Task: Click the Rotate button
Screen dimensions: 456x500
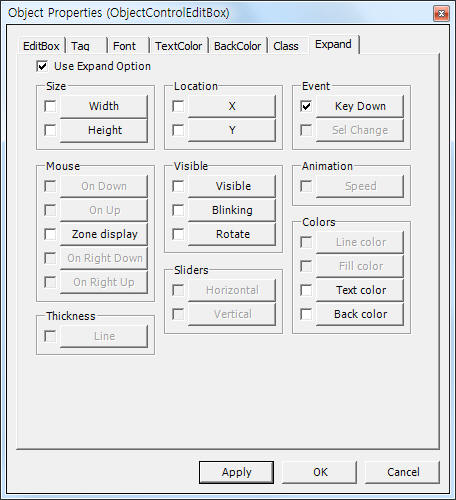Action: coord(232,234)
